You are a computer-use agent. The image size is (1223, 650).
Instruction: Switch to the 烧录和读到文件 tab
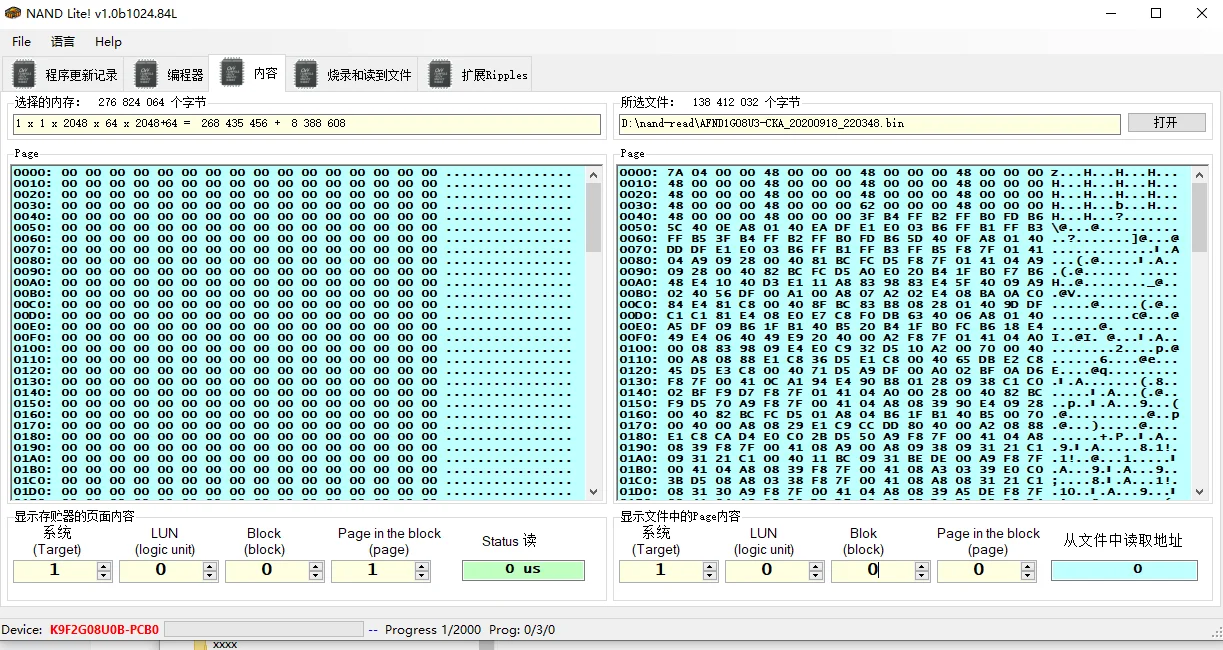368,75
